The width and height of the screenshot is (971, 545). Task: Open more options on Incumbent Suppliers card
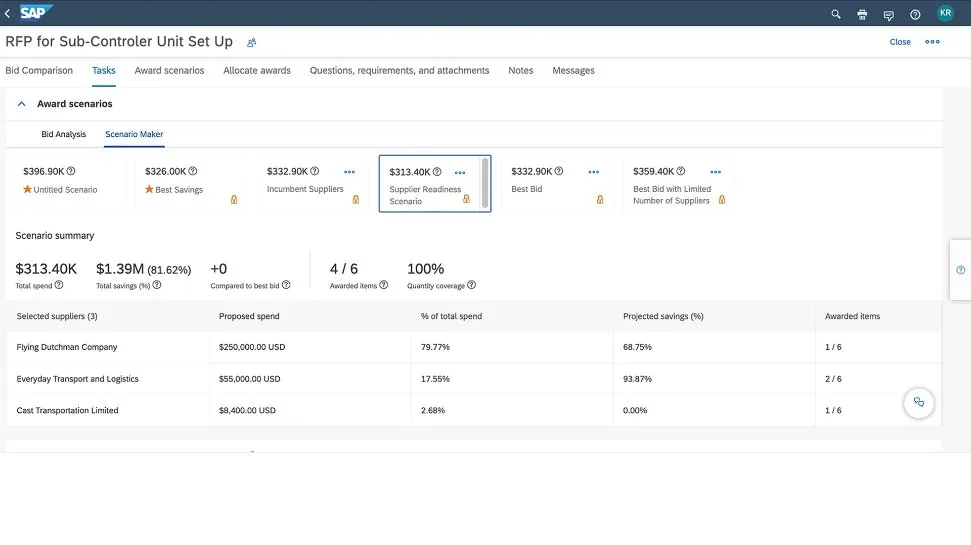[x=349, y=172]
